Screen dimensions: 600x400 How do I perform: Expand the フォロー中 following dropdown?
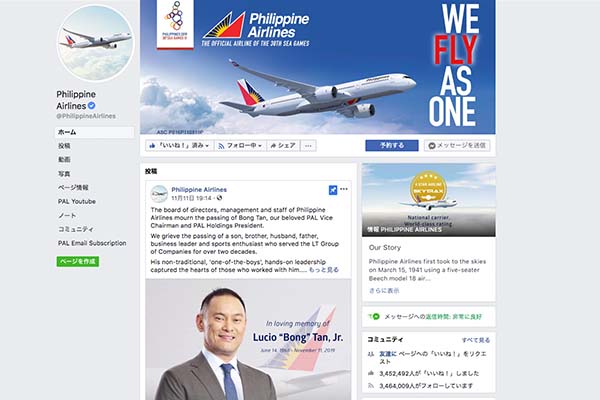(240, 145)
